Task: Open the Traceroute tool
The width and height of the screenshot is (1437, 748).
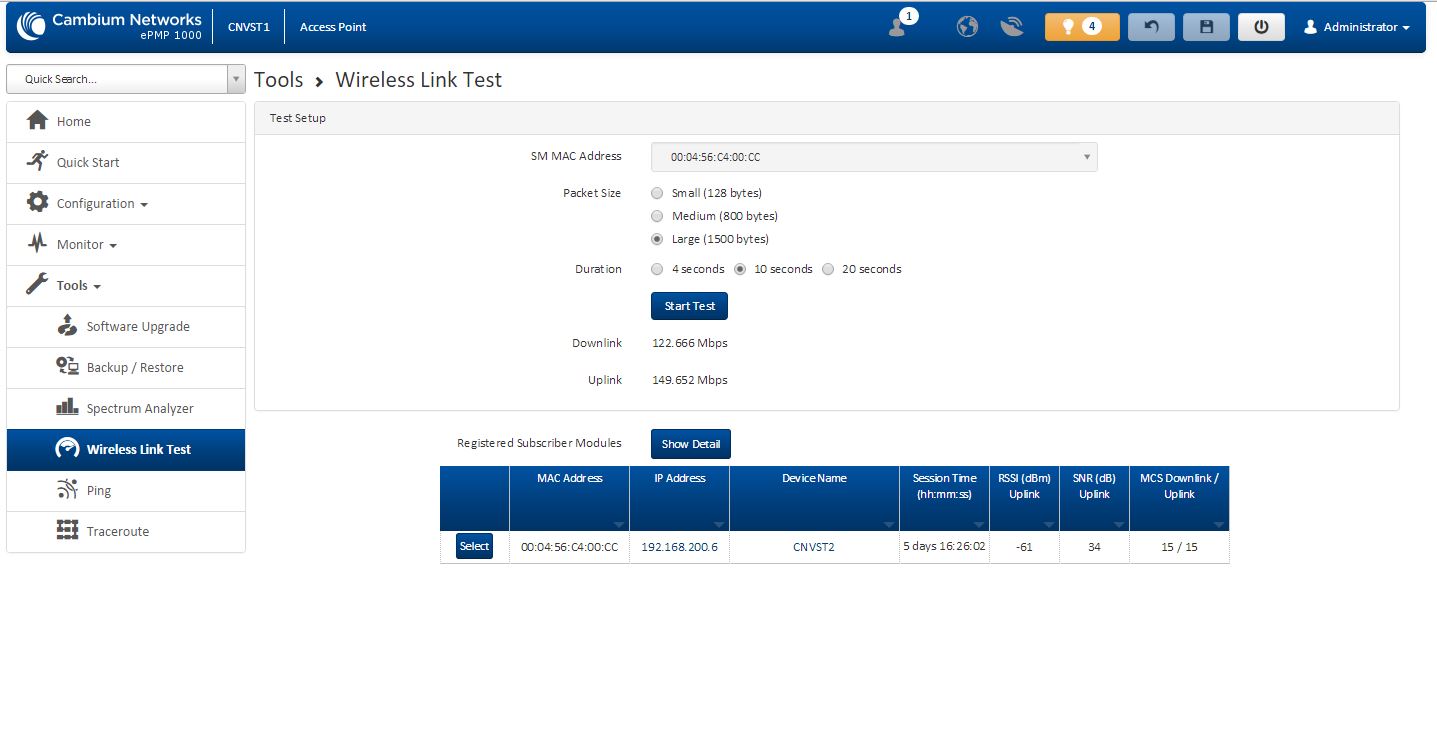Action: (126, 531)
